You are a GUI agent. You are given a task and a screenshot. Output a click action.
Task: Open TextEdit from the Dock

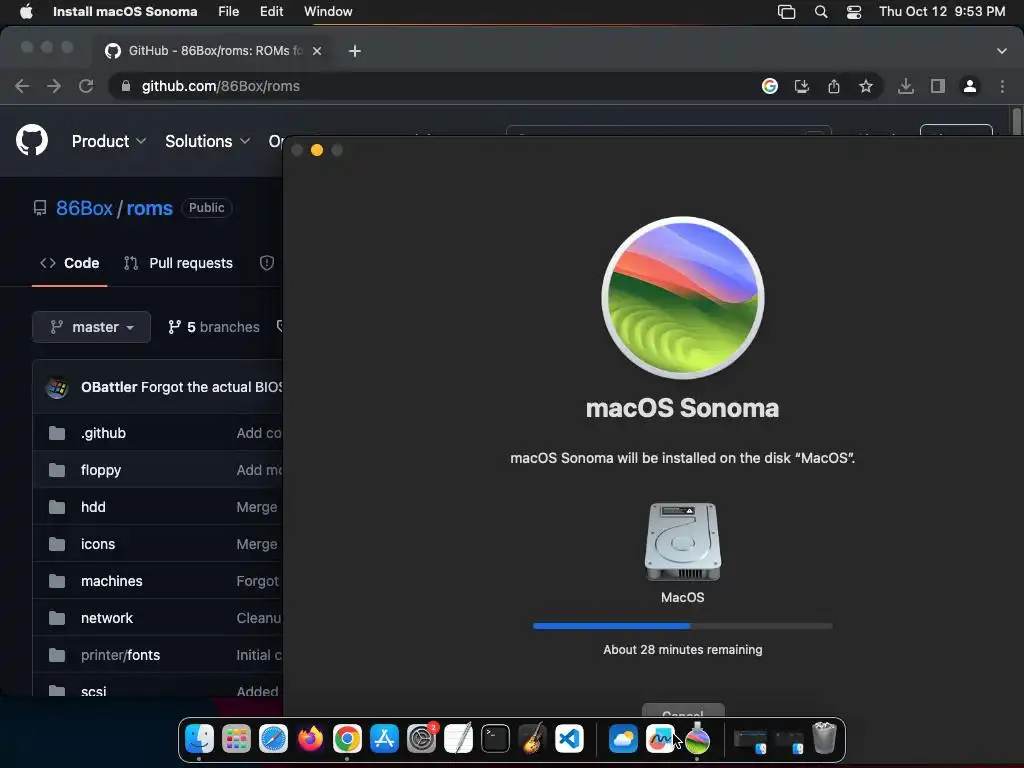coord(458,739)
